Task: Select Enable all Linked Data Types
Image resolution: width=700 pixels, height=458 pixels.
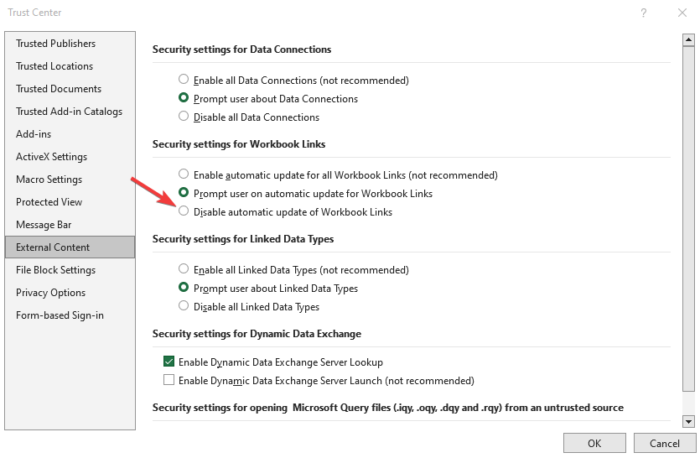Action: (x=183, y=269)
